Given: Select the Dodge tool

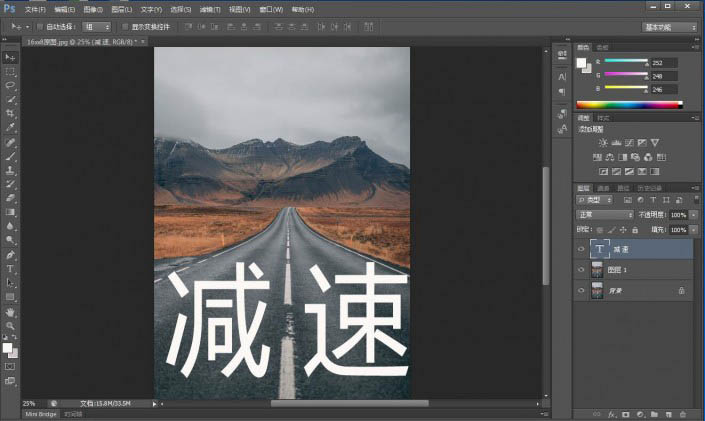Looking at the screenshot, I should [10, 240].
